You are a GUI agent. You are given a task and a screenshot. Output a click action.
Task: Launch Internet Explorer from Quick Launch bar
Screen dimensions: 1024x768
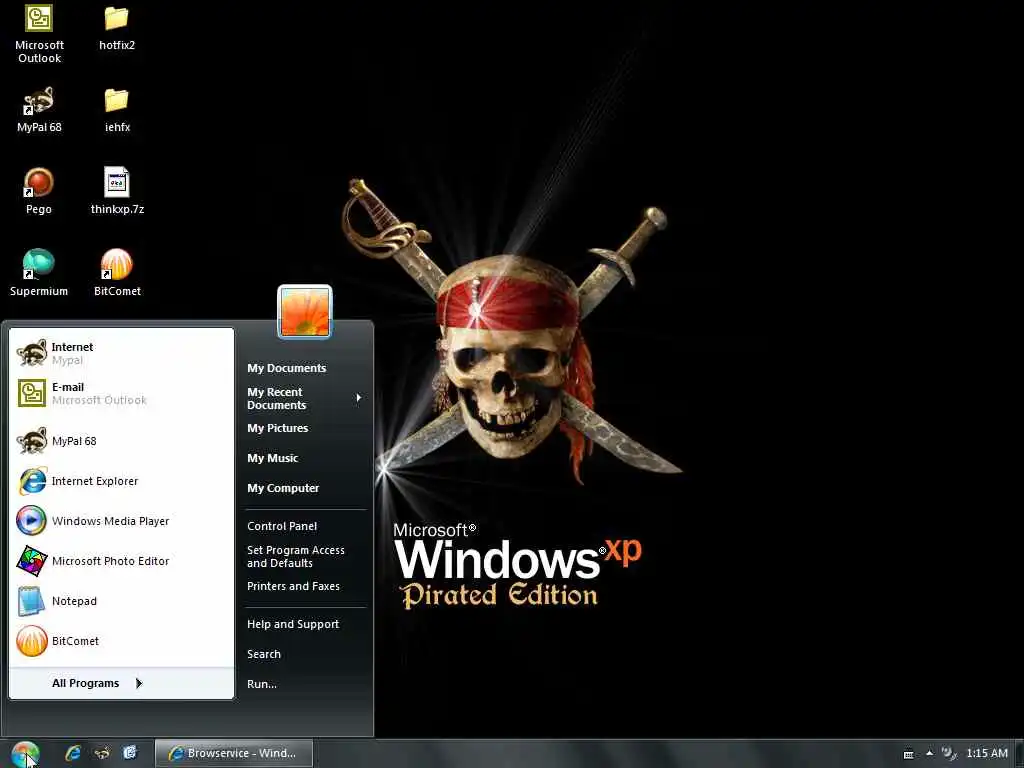(x=73, y=753)
